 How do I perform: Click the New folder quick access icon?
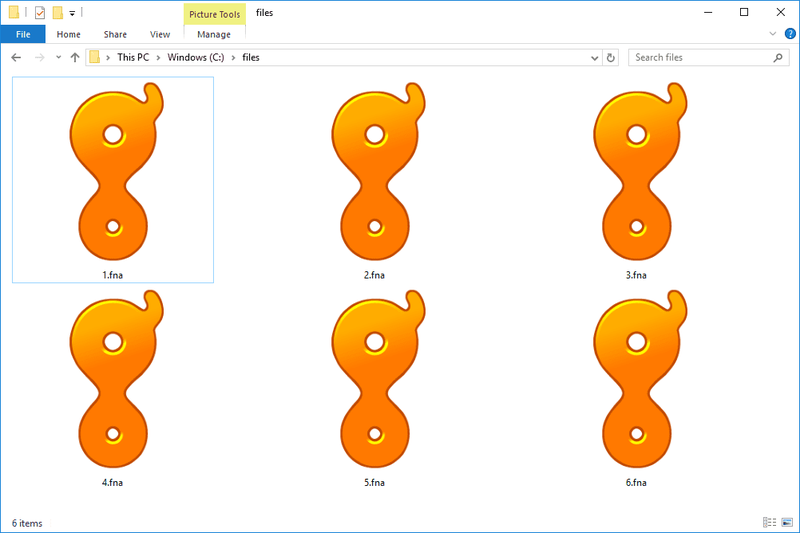click(58, 13)
